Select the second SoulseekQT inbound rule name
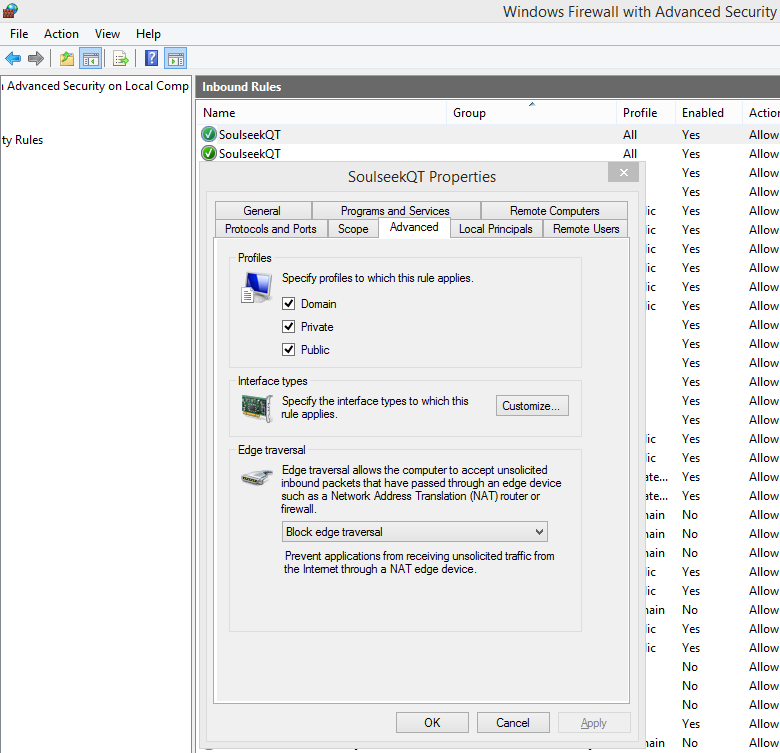The width and height of the screenshot is (780, 753). coord(250,154)
